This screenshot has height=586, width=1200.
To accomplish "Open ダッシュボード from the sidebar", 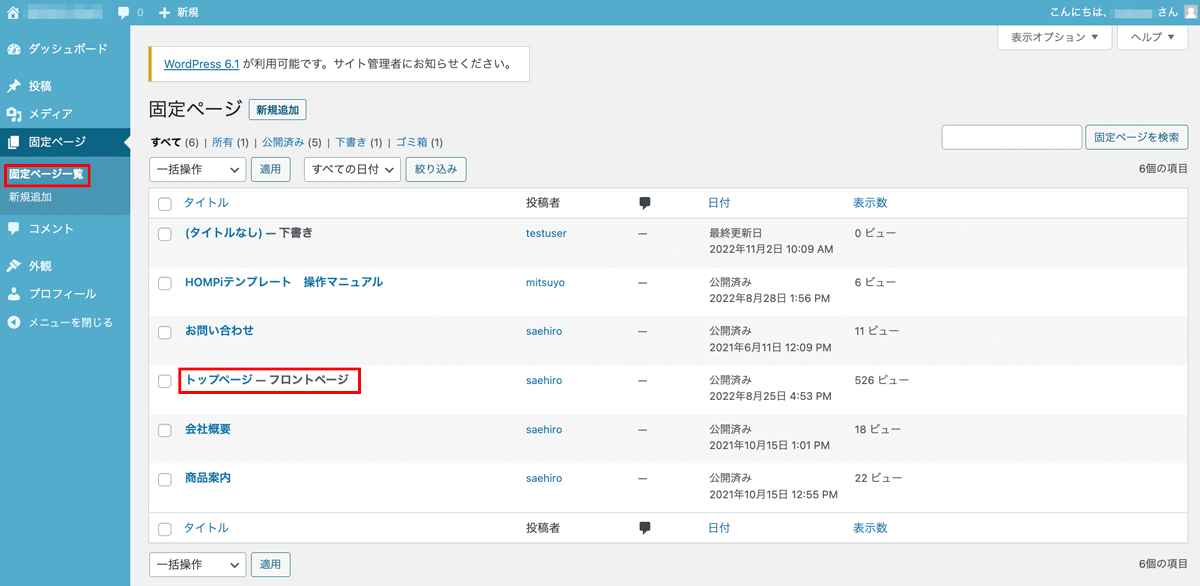I will point(67,49).
